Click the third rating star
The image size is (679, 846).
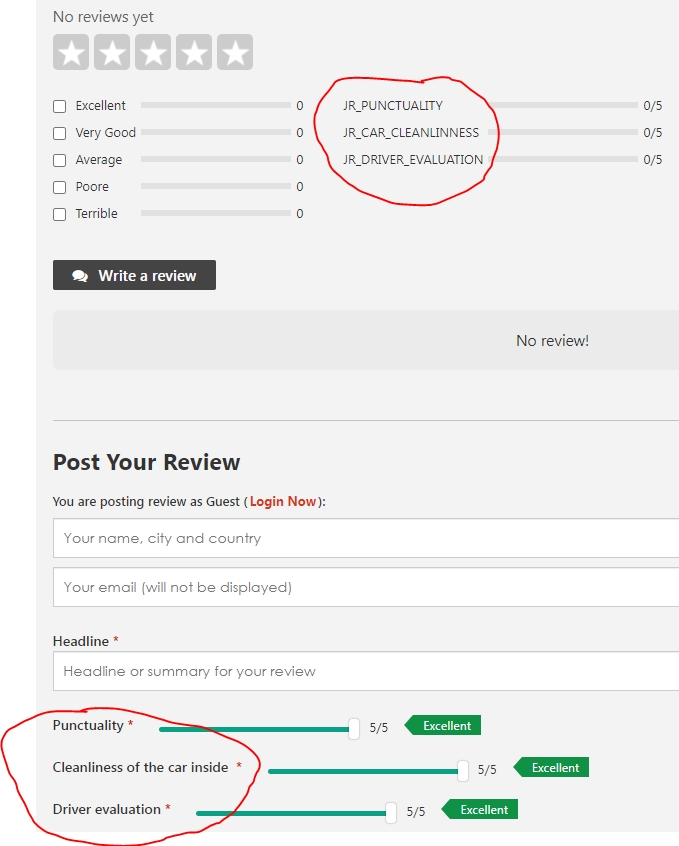point(153,53)
